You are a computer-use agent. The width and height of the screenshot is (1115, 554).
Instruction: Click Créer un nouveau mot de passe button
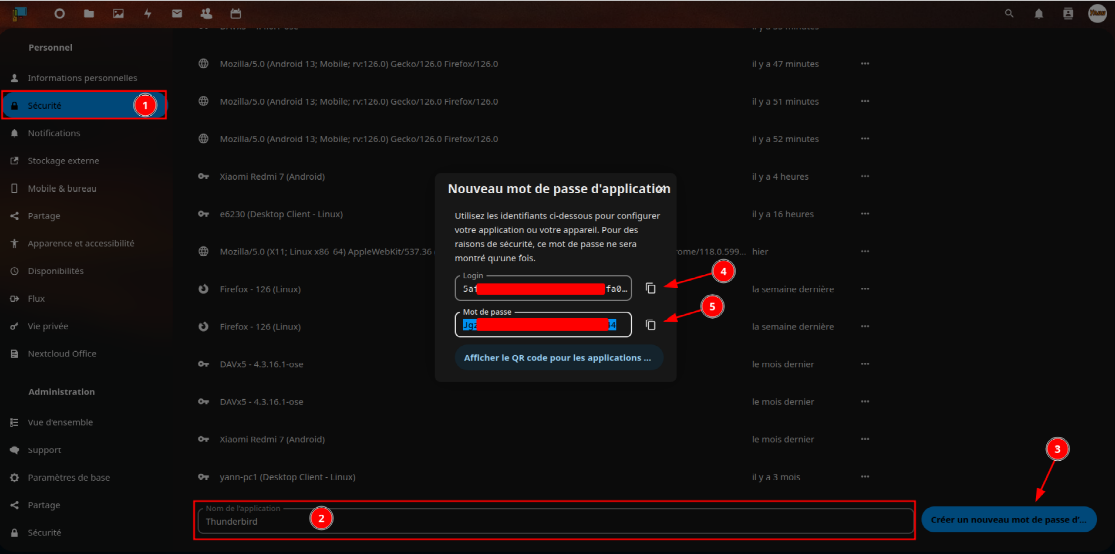coord(1008,519)
